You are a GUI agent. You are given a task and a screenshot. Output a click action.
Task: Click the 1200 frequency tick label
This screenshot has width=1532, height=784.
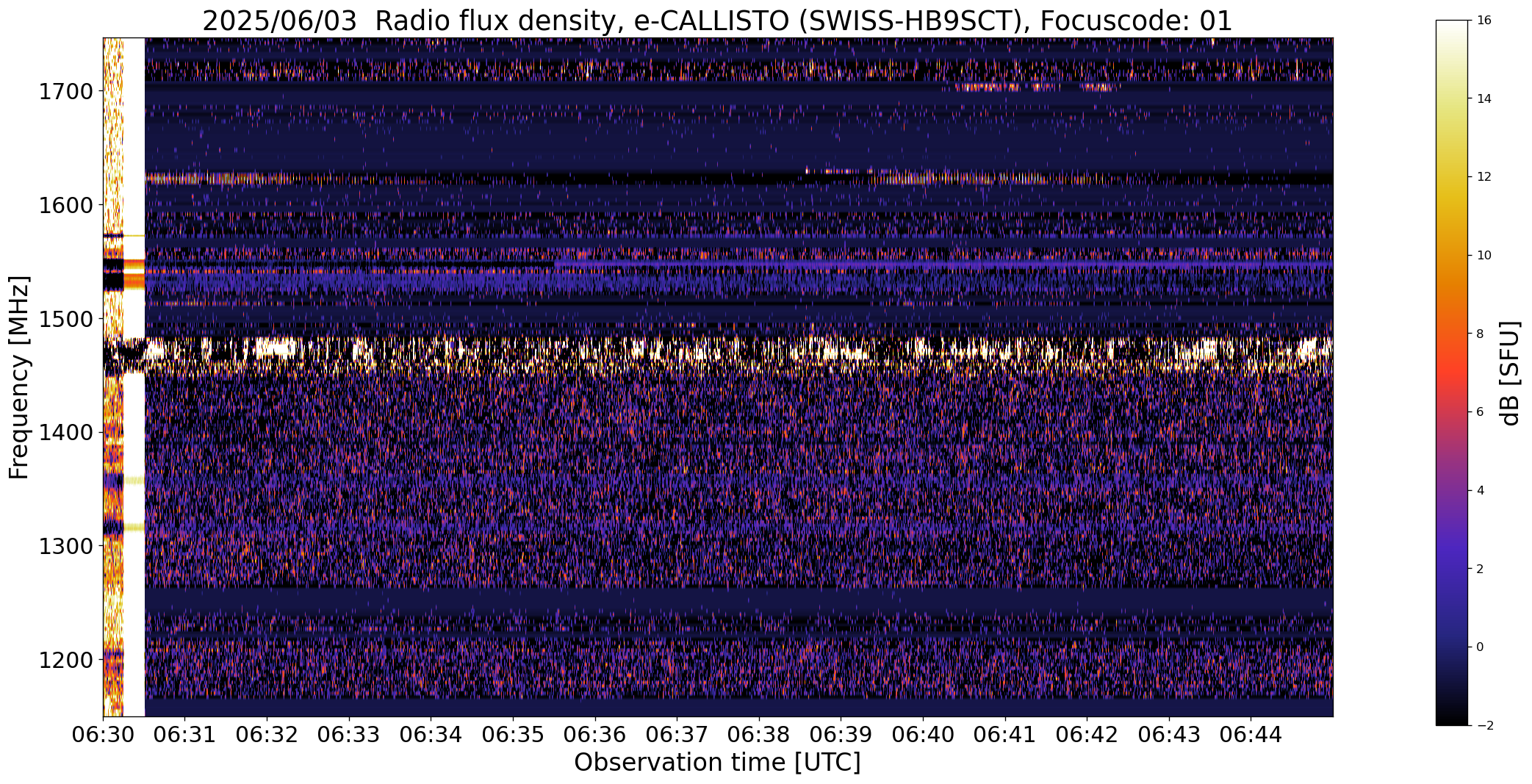coord(65,661)
